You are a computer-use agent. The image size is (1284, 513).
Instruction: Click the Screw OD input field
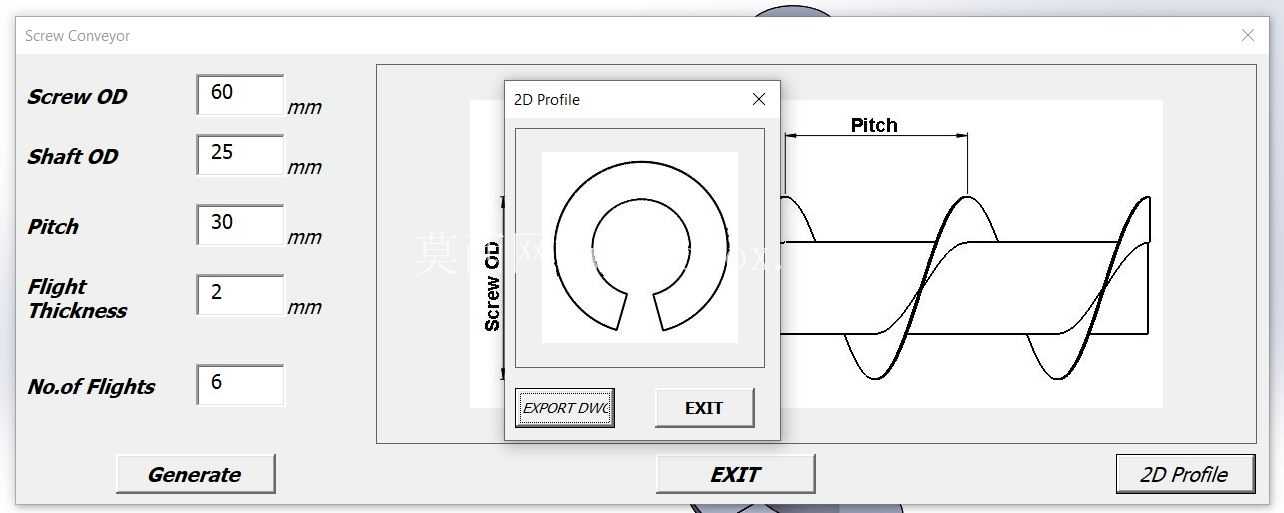pos(240,95)
